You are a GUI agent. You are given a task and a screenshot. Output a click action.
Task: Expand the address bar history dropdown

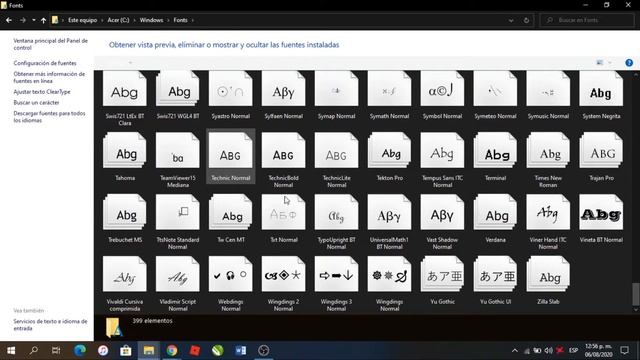[x=511, y=20]
